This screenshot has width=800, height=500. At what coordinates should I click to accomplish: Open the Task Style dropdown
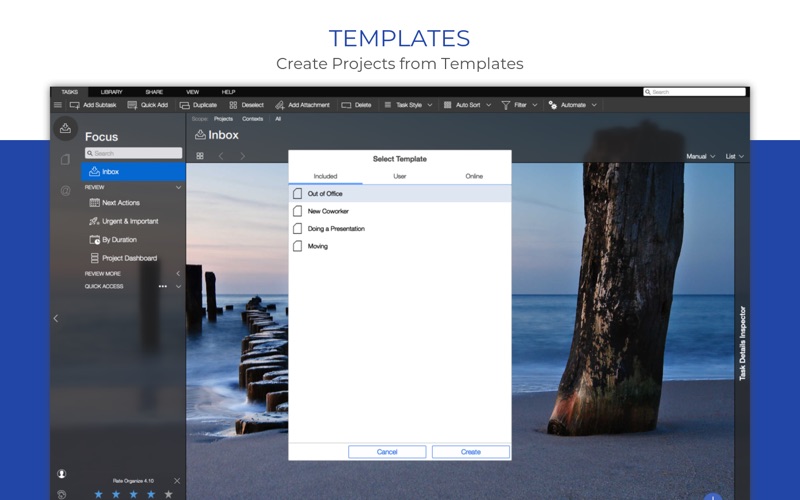pos(408,105)
